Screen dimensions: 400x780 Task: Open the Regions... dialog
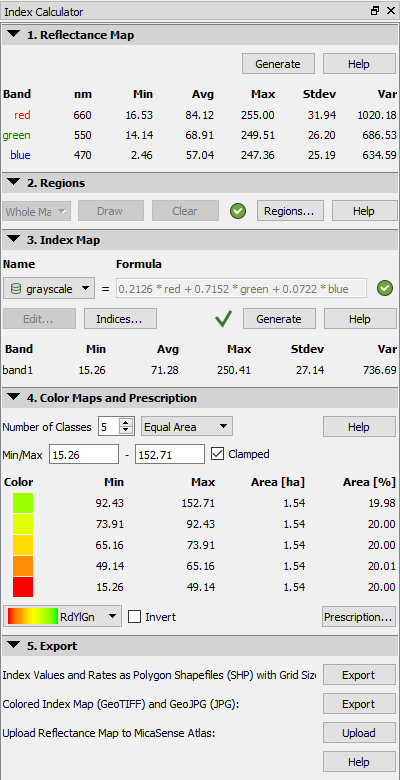pos(290,211)
